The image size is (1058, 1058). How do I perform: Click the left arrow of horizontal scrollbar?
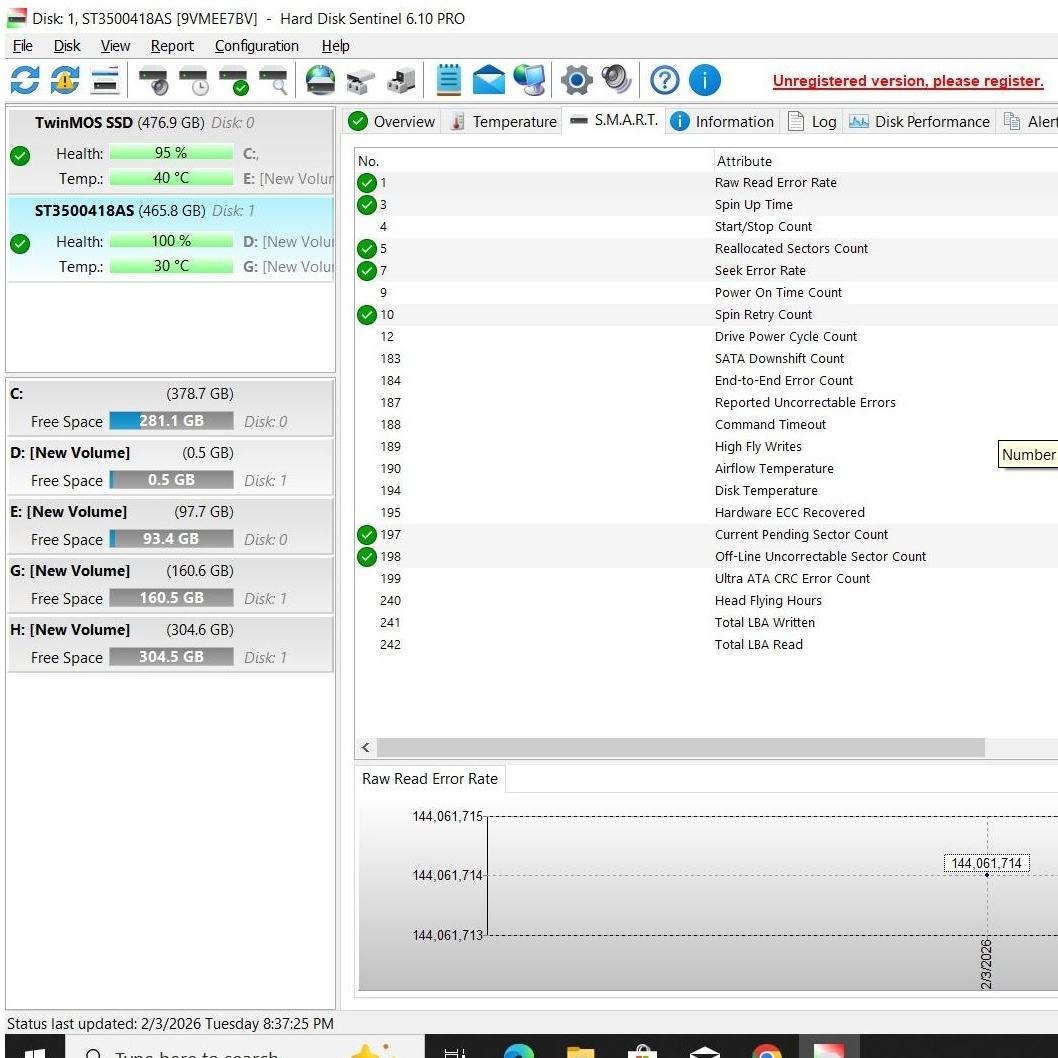click(x=366, y=748)
